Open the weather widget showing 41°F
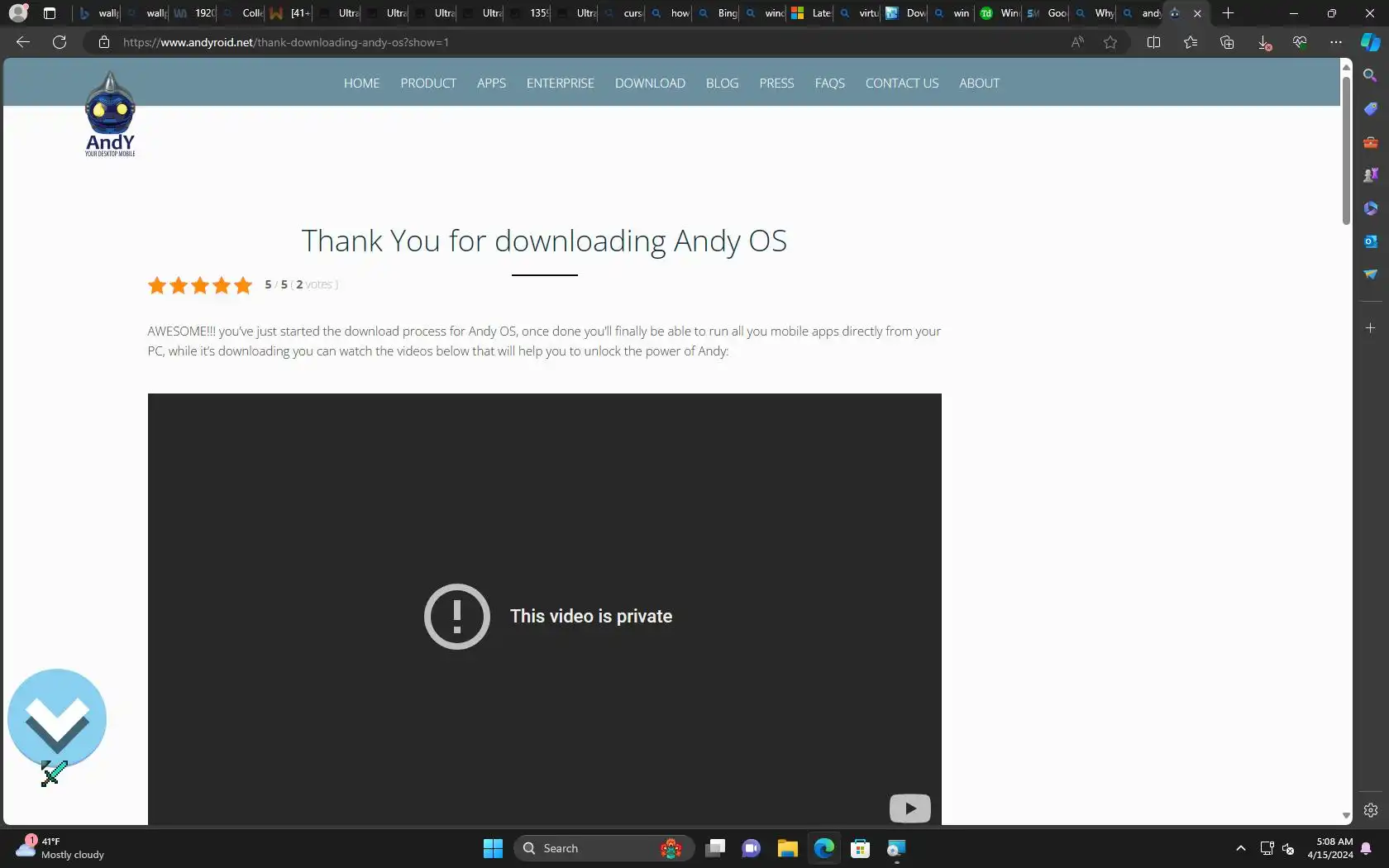 [60, 848]
